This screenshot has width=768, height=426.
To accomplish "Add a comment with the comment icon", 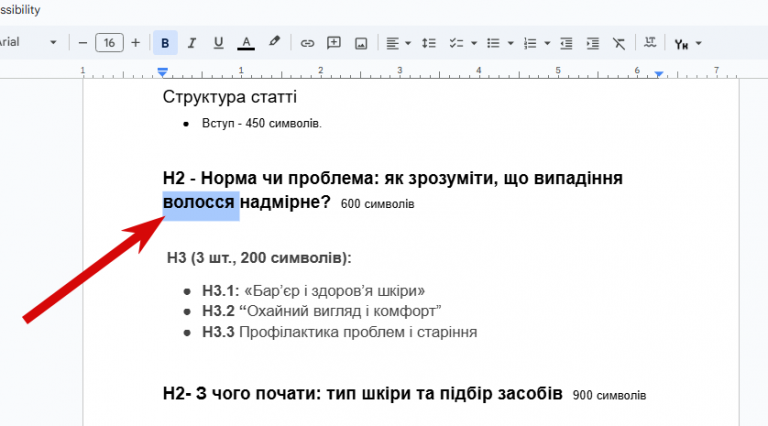I will (x=334, y=43).
